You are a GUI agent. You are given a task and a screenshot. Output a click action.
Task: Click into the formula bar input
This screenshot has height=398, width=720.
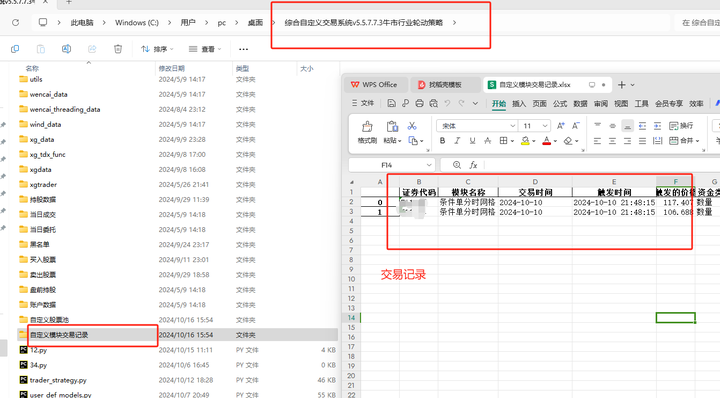coord(602,165)
